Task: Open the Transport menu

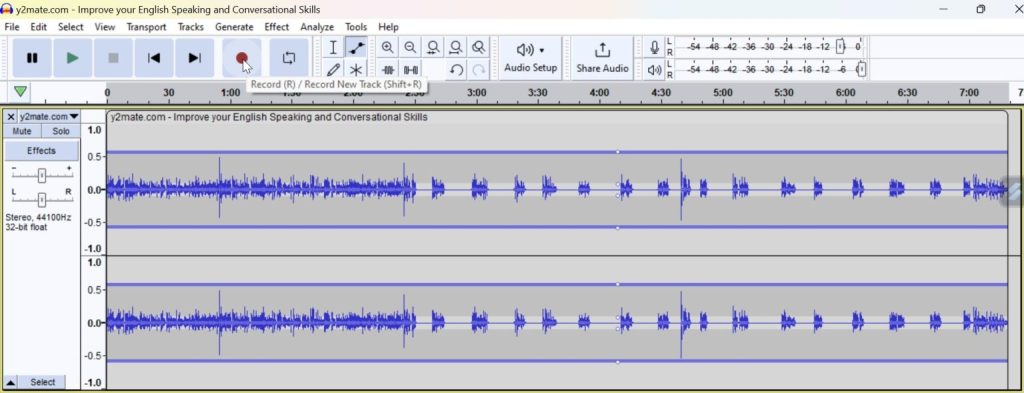Action: coord(146,27)
